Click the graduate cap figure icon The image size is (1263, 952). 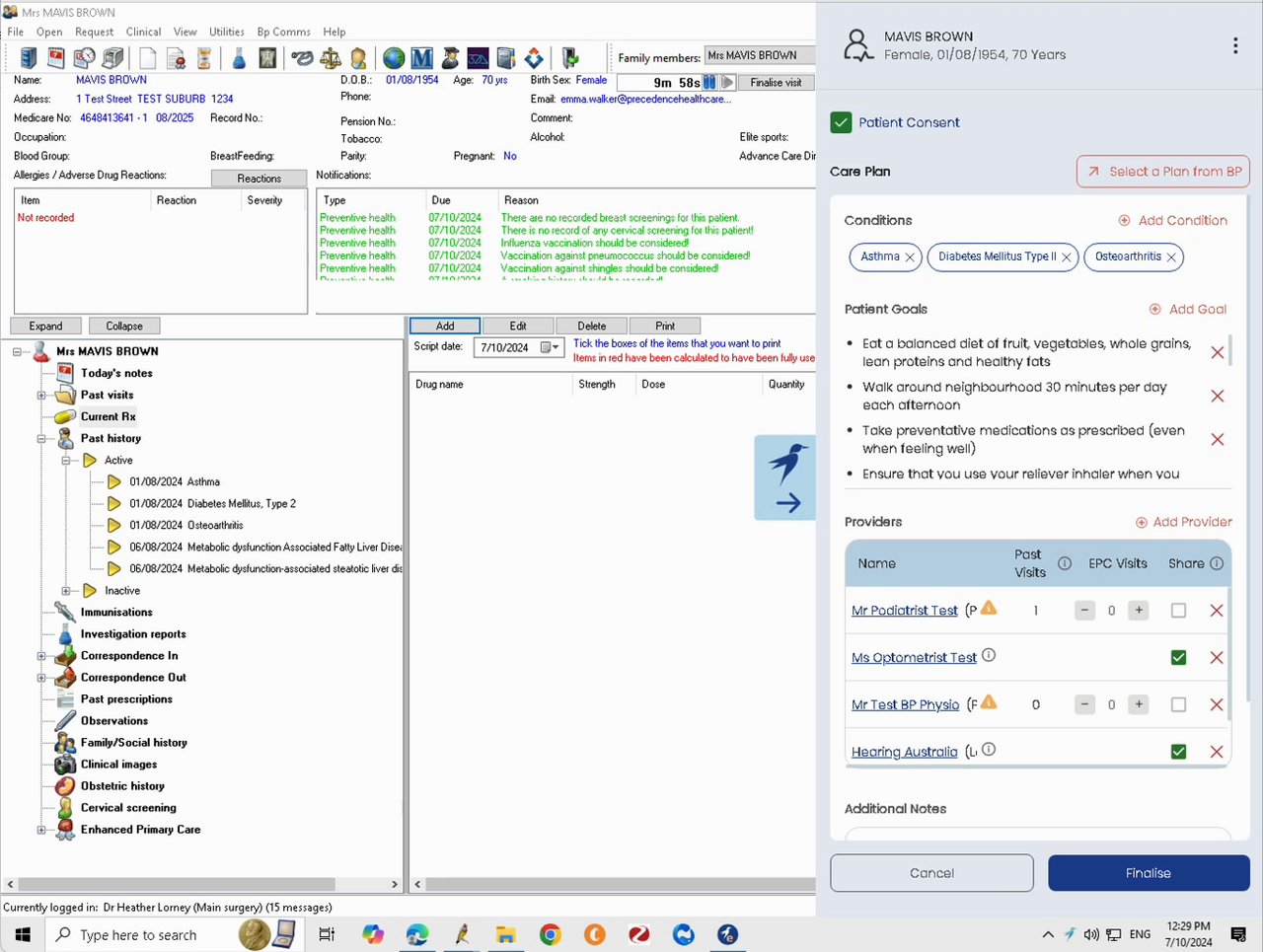coord(450,58)
